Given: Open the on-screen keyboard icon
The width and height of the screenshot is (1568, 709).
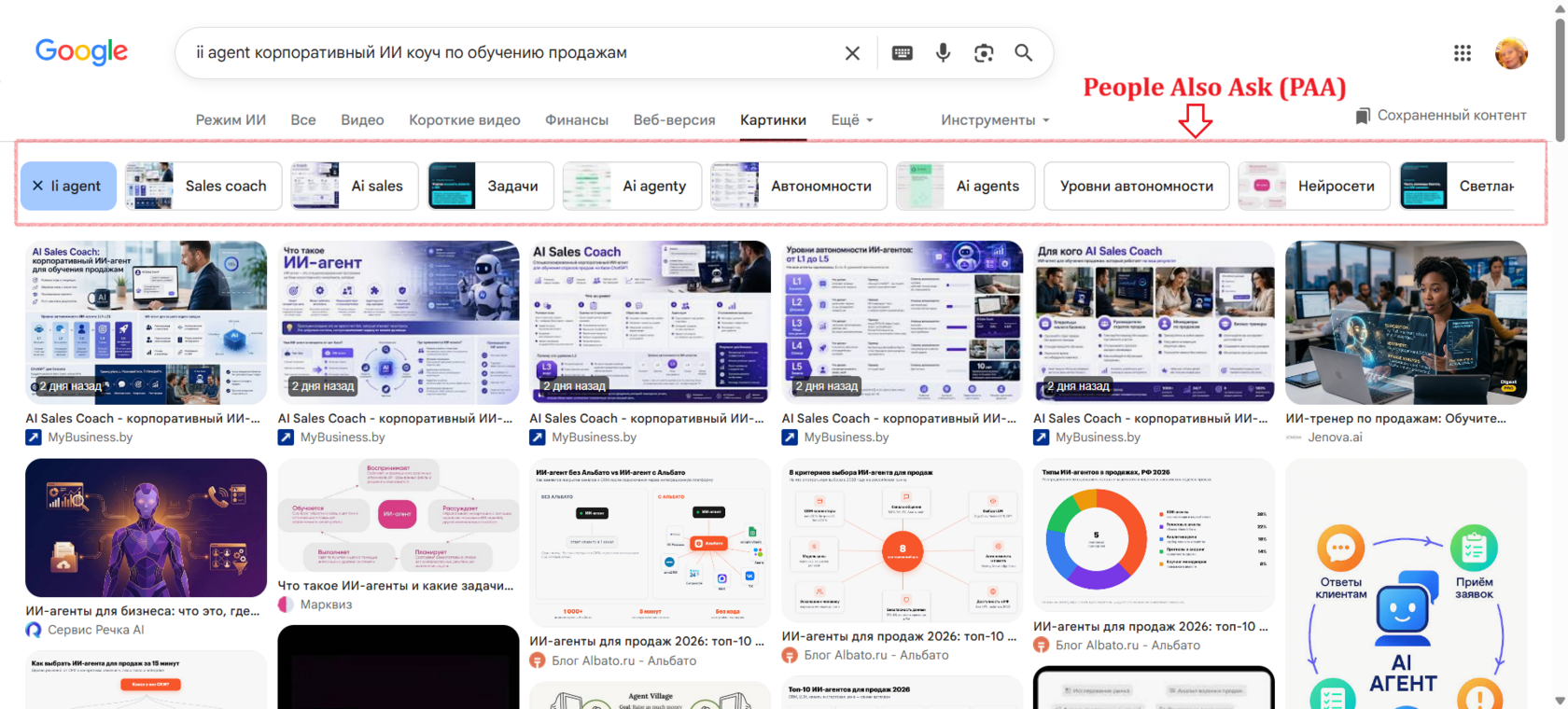Looking at the screenshot, I should click(902, 53).
